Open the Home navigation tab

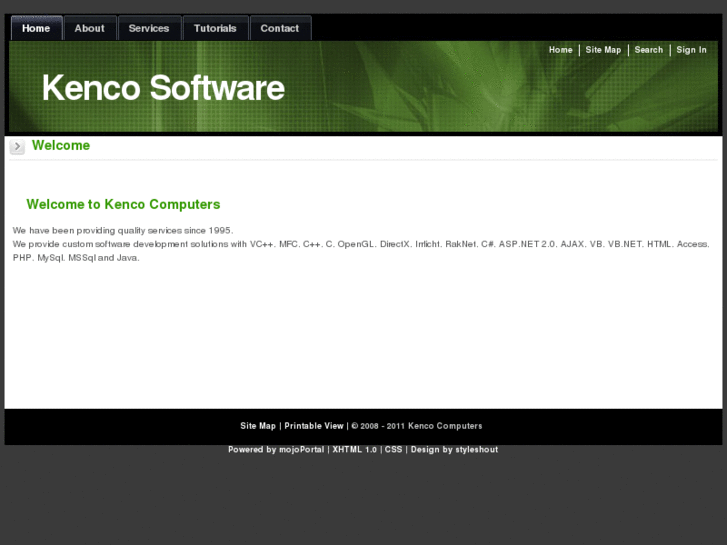tap(36, 28)
